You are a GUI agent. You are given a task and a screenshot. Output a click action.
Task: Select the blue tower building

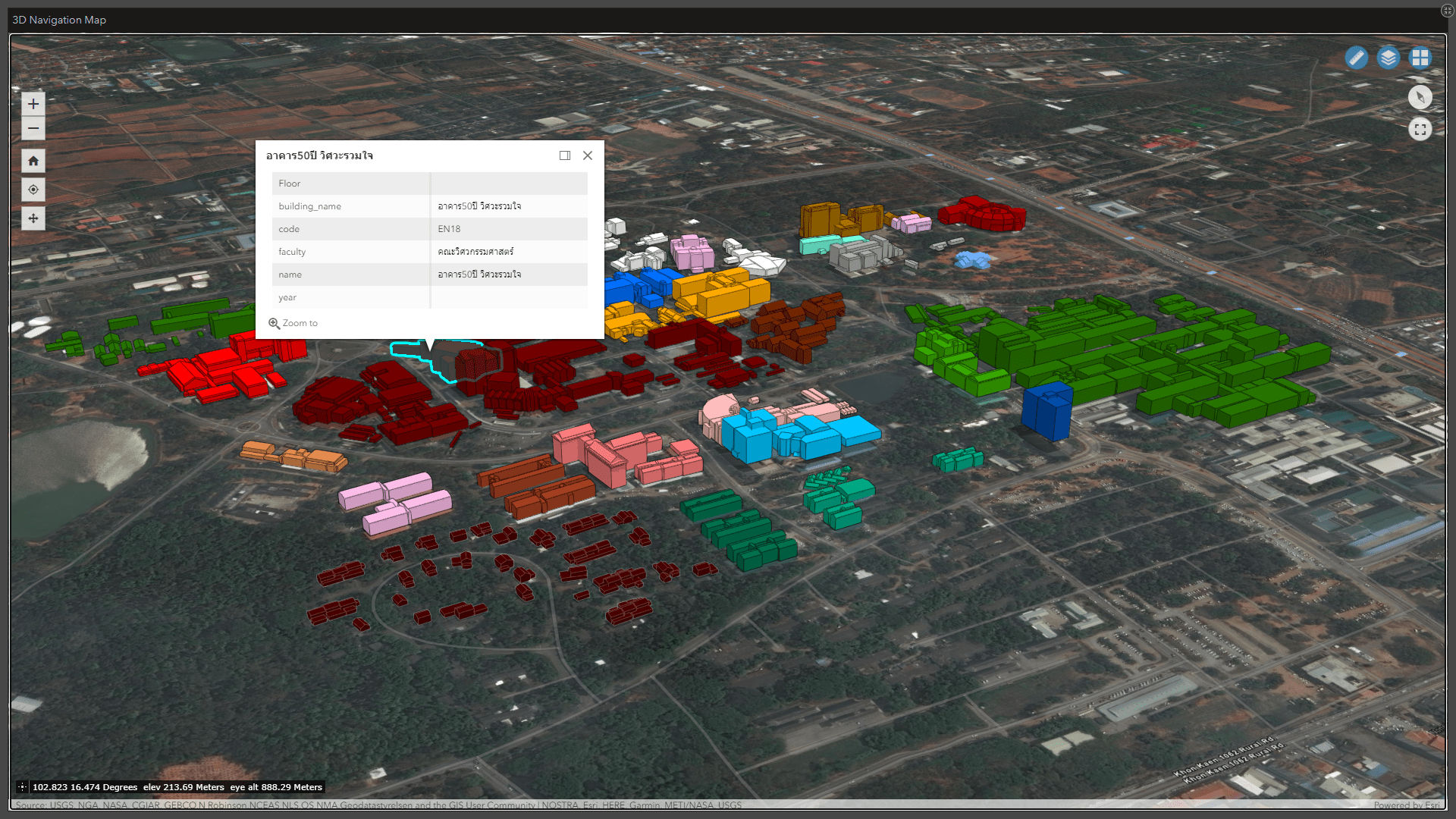click(x=1048, y=412)
